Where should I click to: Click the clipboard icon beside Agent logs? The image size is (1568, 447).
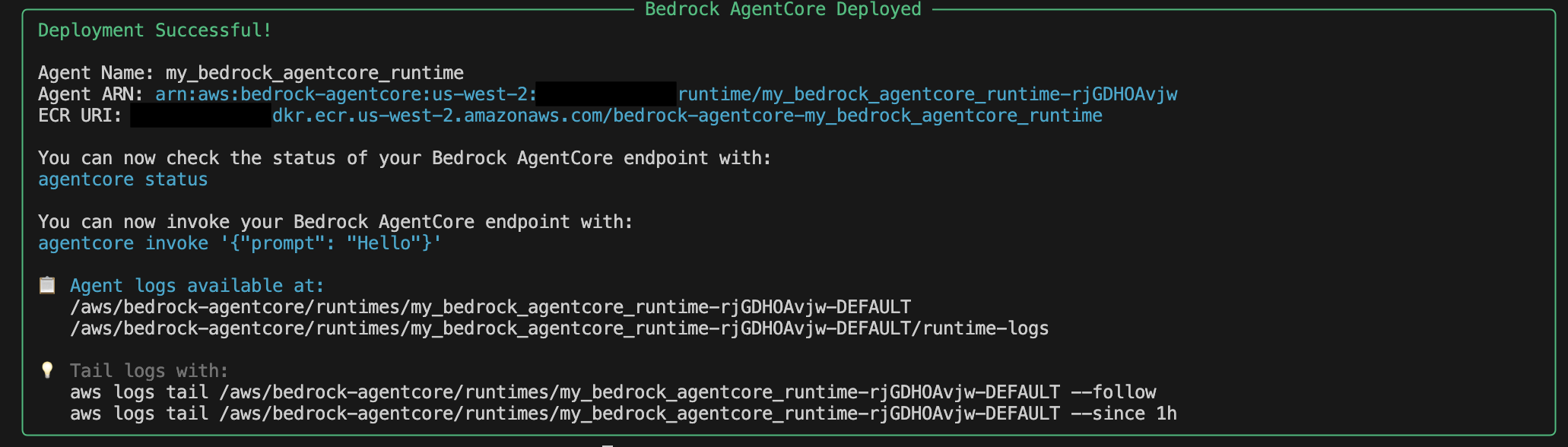tap(47, 285)
